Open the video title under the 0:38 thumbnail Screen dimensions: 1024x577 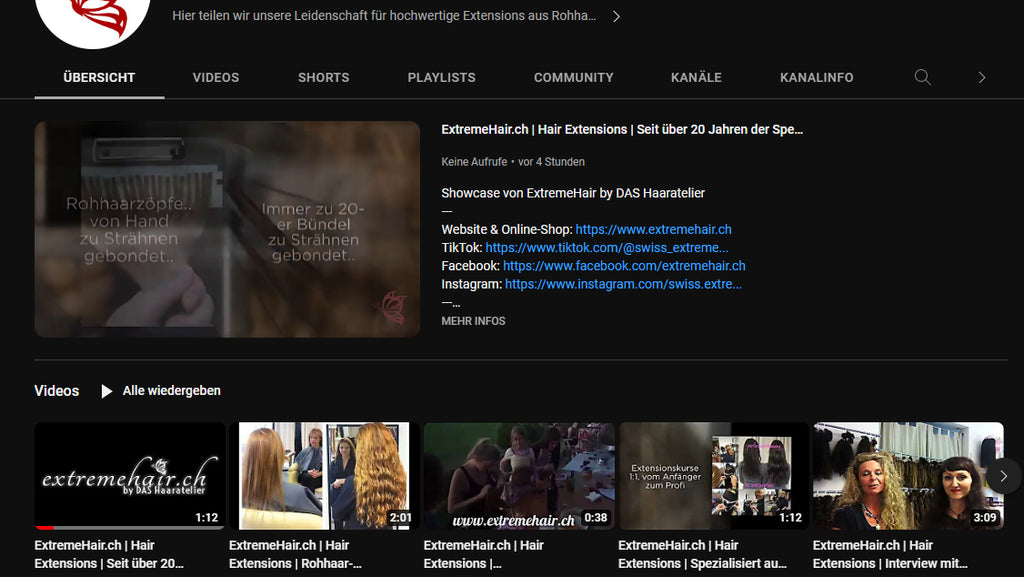483,554
